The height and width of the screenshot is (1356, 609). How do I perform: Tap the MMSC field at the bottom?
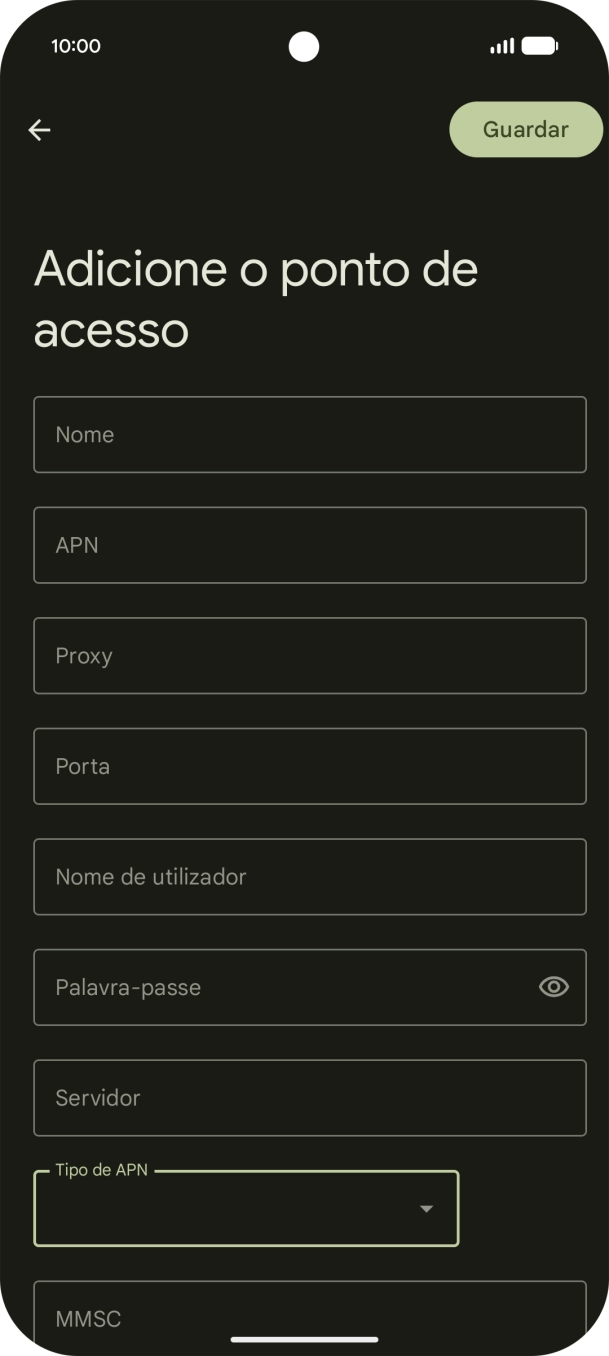tap(310, 1318)
